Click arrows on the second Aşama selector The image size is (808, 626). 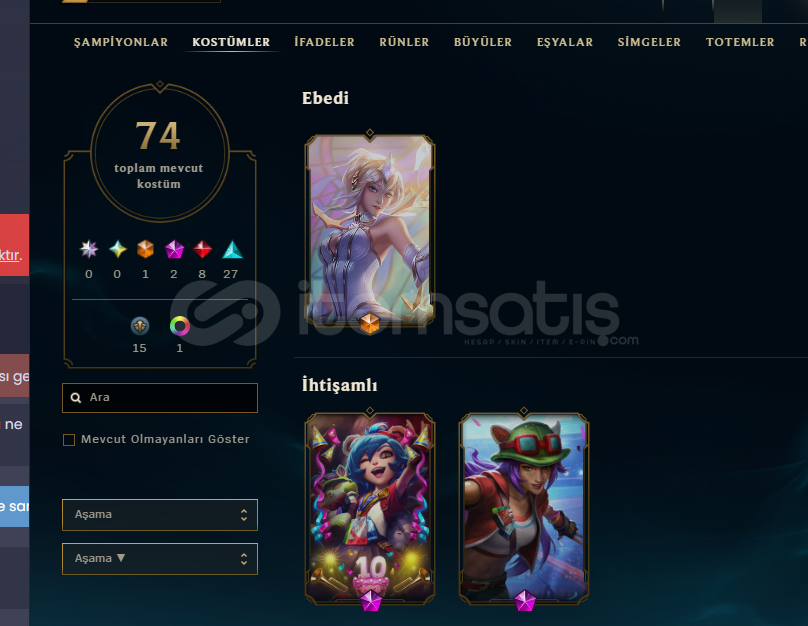click(244, 559)
